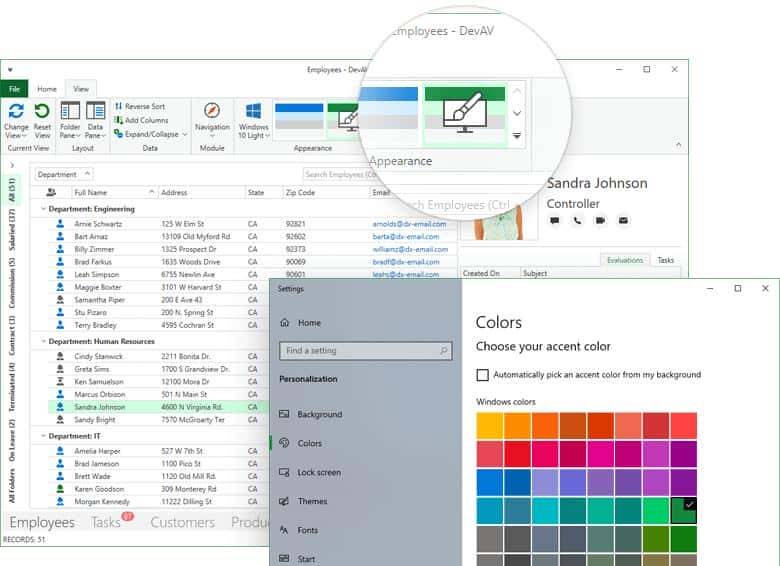The image size is (780, 566).
Task: Expand the appearance gallery dropdown in magnifier
Action: tap(517, 135)
